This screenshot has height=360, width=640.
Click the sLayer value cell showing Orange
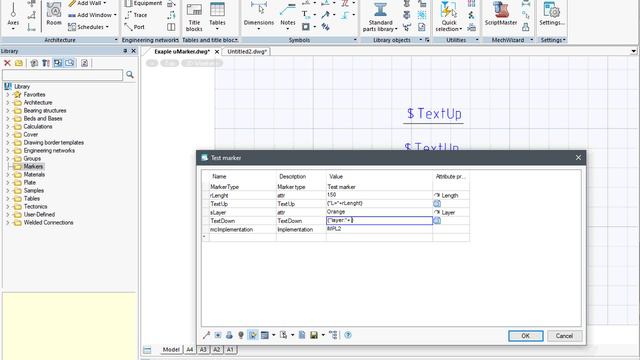379,212
